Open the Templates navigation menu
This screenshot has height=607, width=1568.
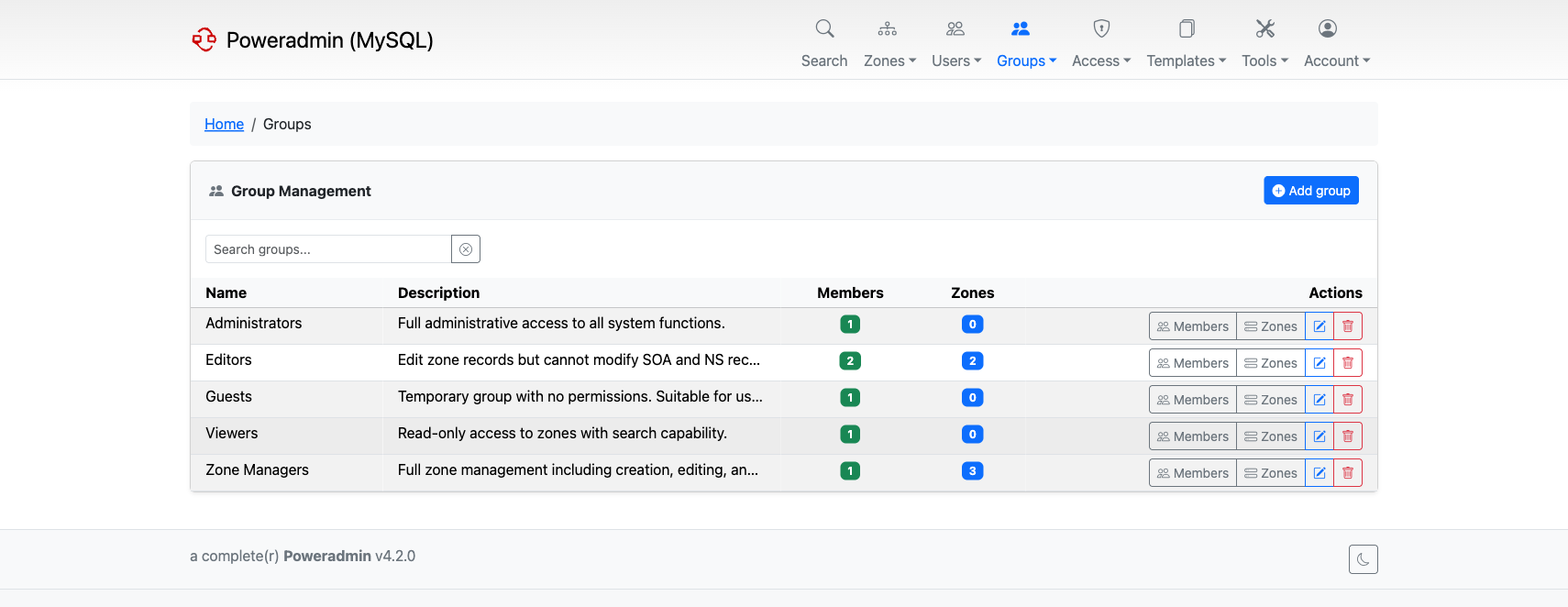click(1186, 43)
